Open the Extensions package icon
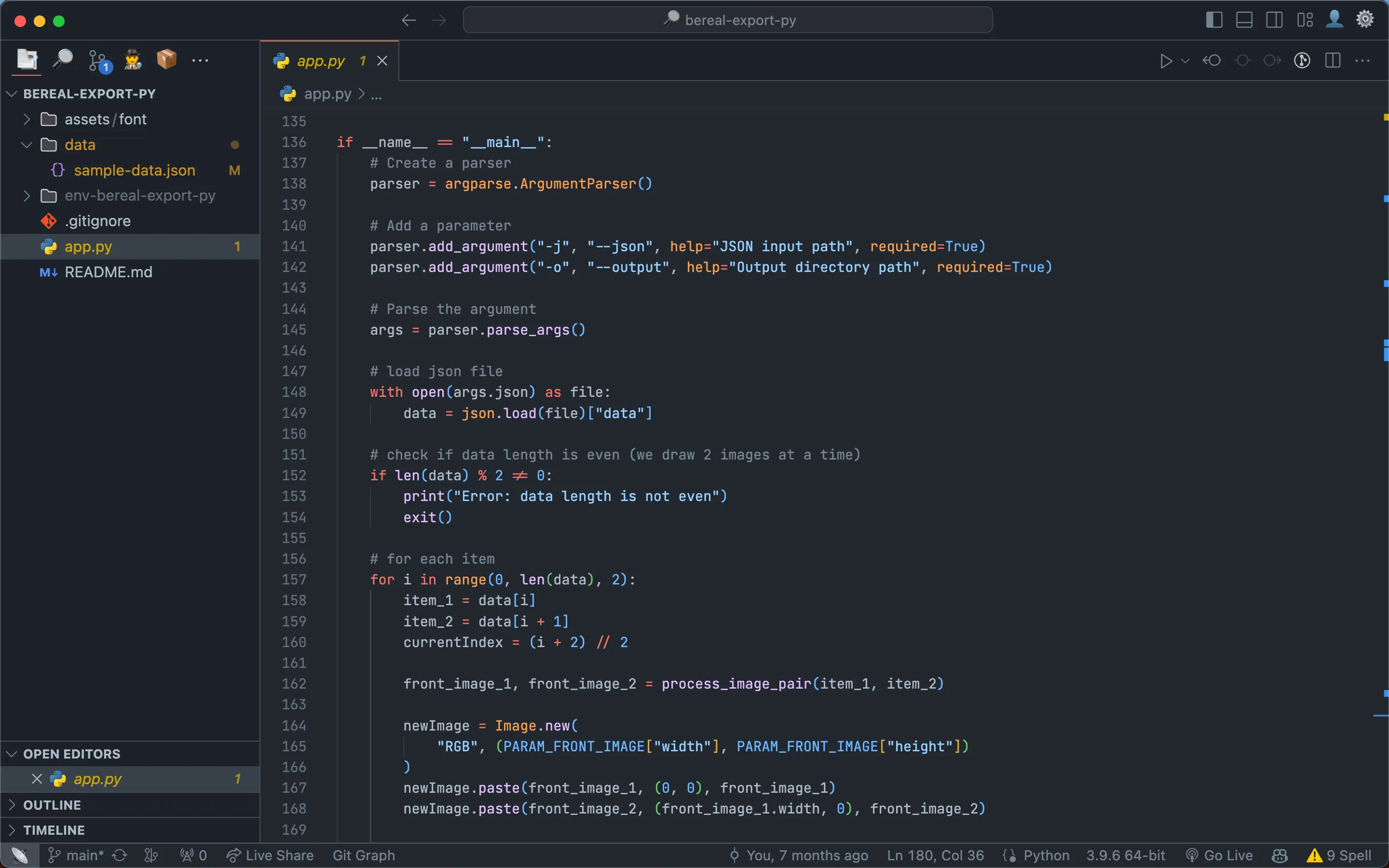 point(166,60)
